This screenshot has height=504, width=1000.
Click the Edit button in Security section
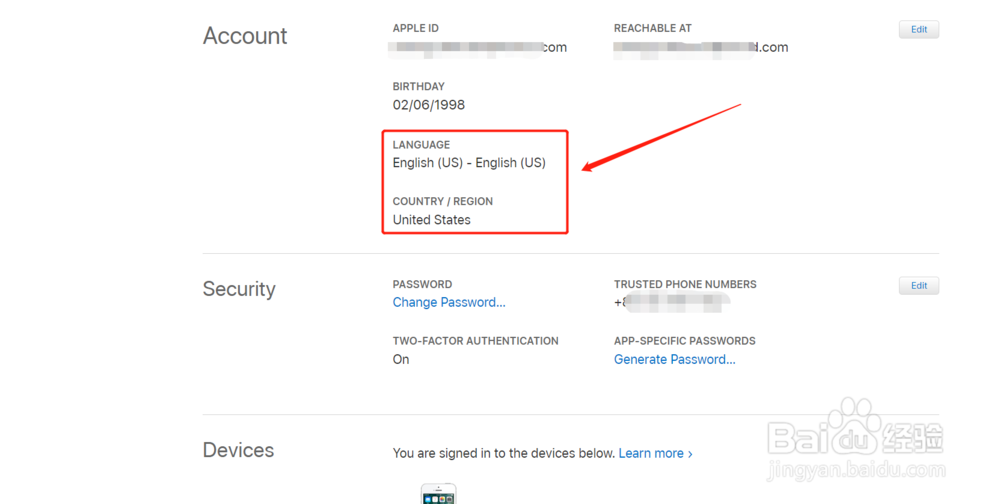(x=918, y=286)
